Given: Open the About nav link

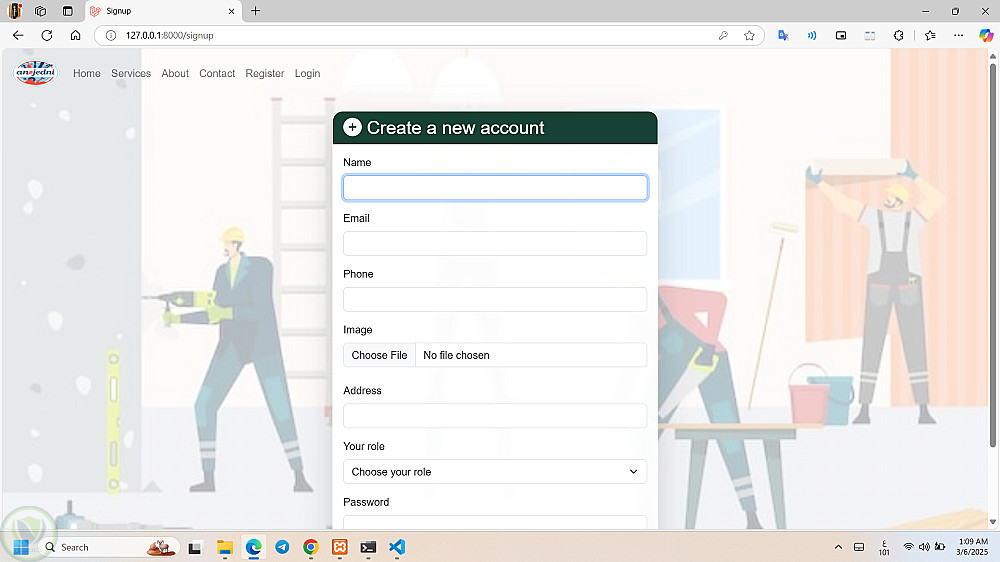Looking at the screenshot, I should [x=175, y=73].
